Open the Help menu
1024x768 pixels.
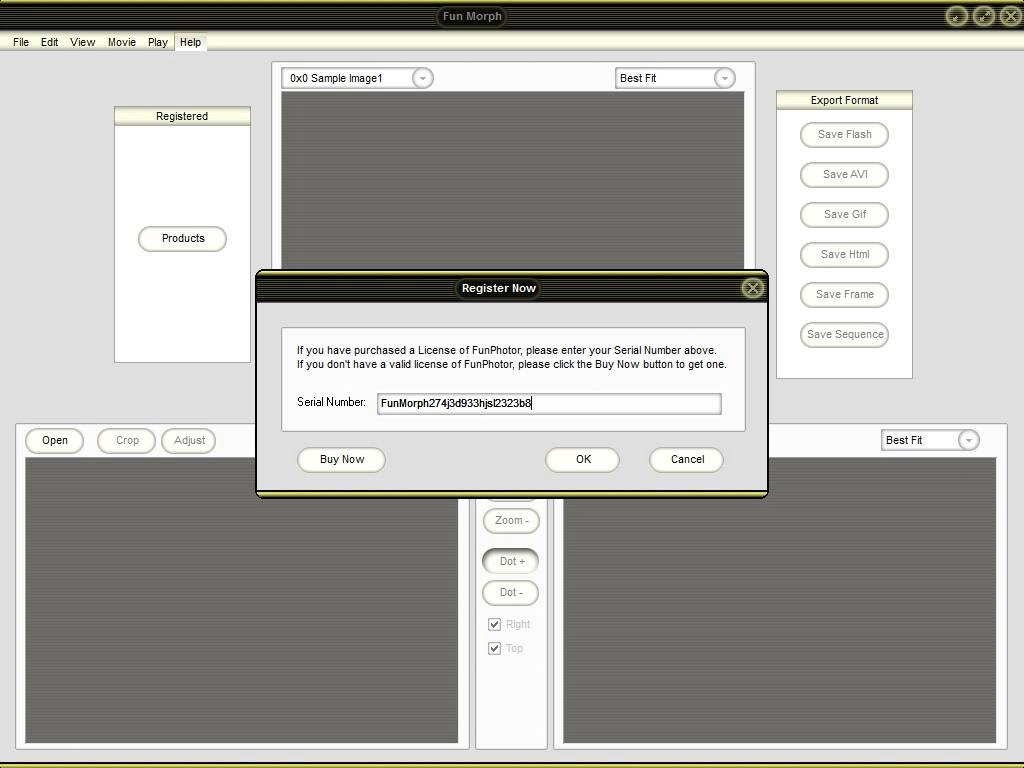(x=191, y=42)
